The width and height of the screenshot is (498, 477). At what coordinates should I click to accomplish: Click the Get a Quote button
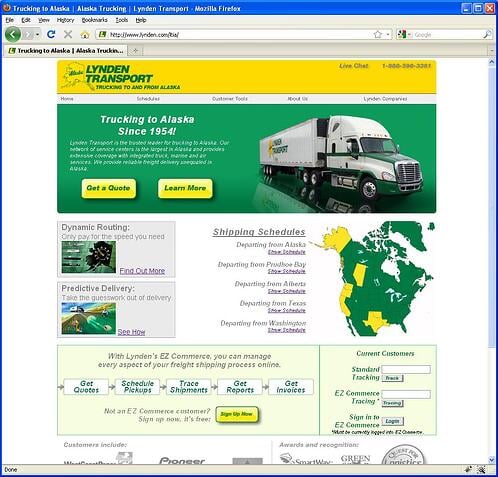(x=109, y=188)
